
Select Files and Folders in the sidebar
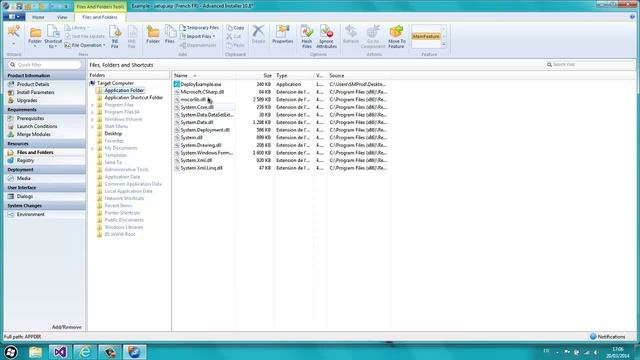click(x=35, y=152)
